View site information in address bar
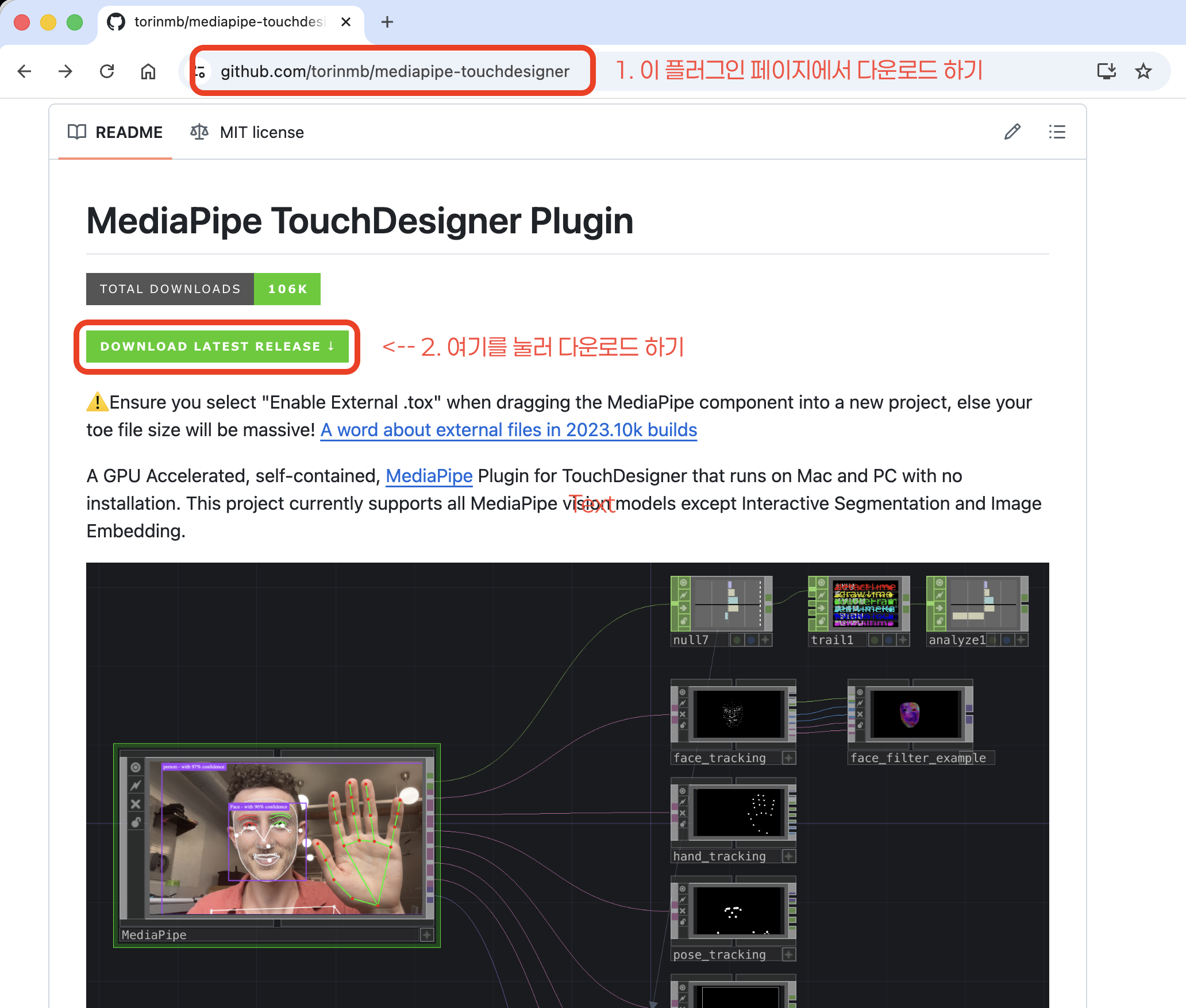Viewport: 1186px width, 1008px height. pyautogui.click(x=200, y=71)
